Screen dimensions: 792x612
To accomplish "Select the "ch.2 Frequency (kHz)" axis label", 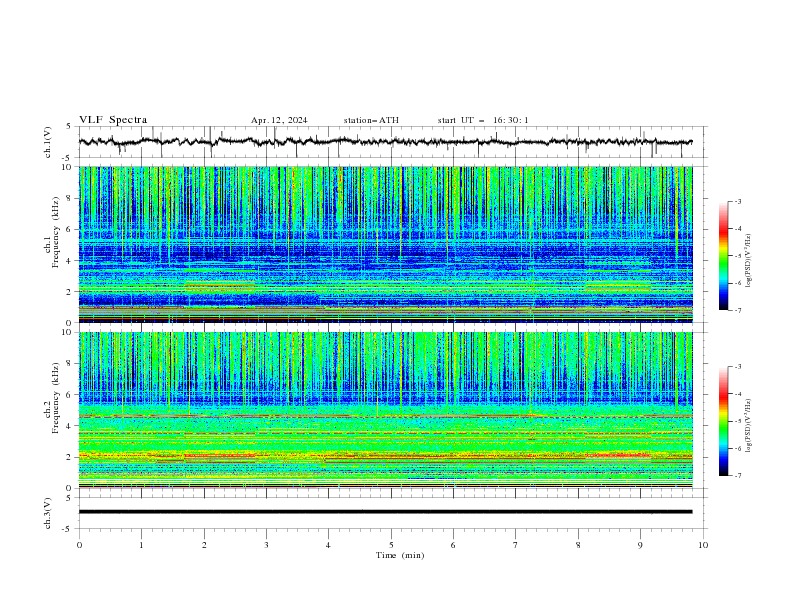I will [52, 397].
